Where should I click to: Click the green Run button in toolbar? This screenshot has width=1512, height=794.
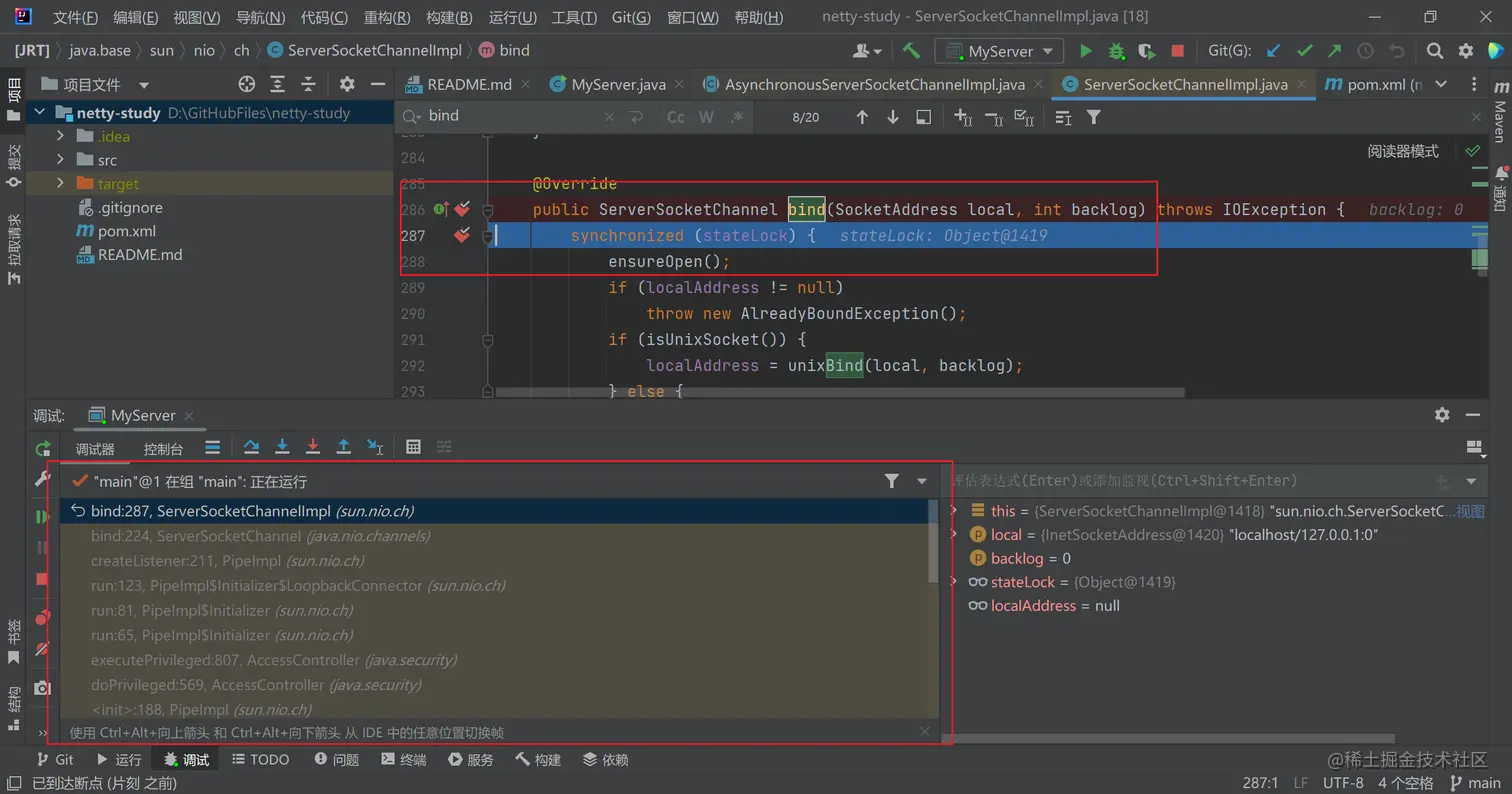point(1086,51)
